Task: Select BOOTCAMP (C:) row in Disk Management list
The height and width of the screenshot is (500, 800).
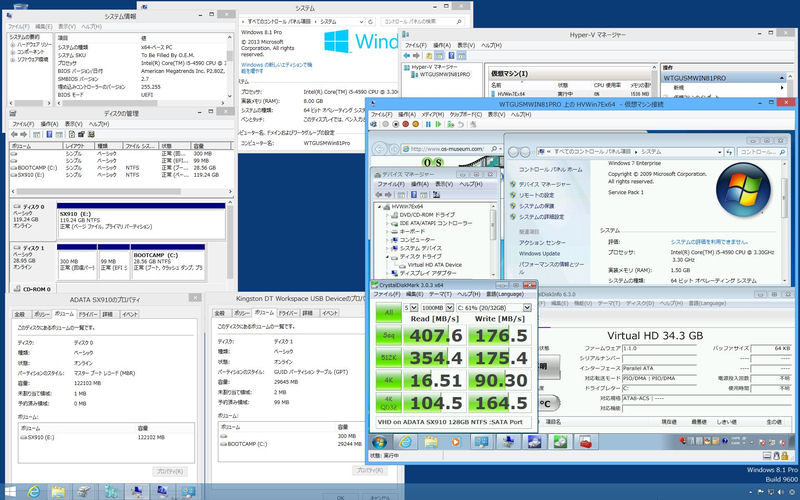Action: pos(120,168)
